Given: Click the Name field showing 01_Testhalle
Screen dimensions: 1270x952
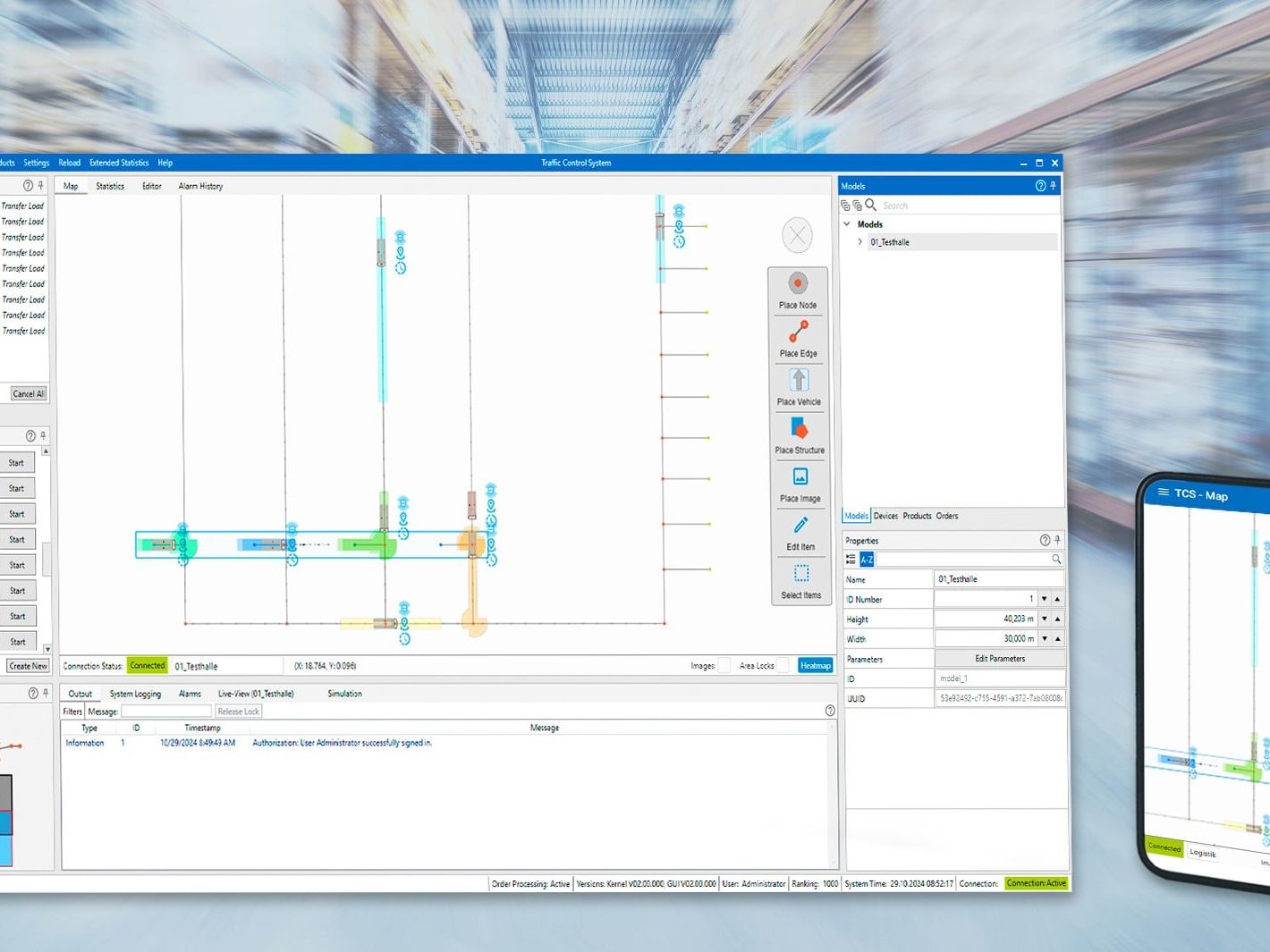Looking at the screenshot, I should pos(999,579).
